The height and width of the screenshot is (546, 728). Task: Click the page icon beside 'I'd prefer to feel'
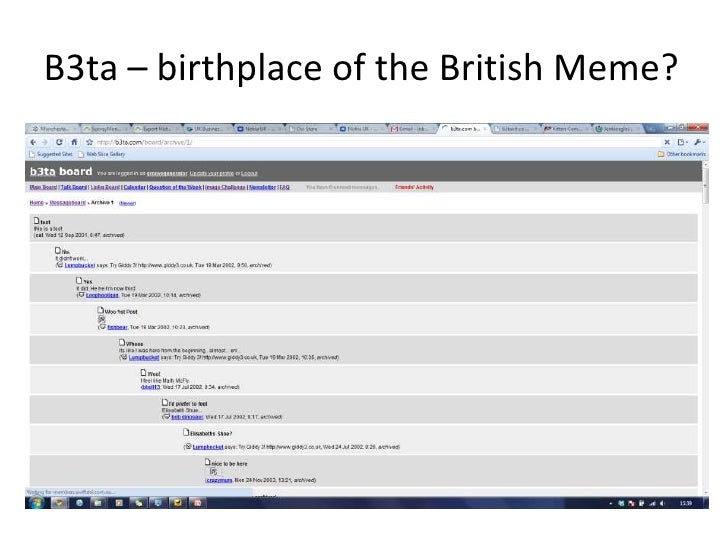tap(165, 402)
